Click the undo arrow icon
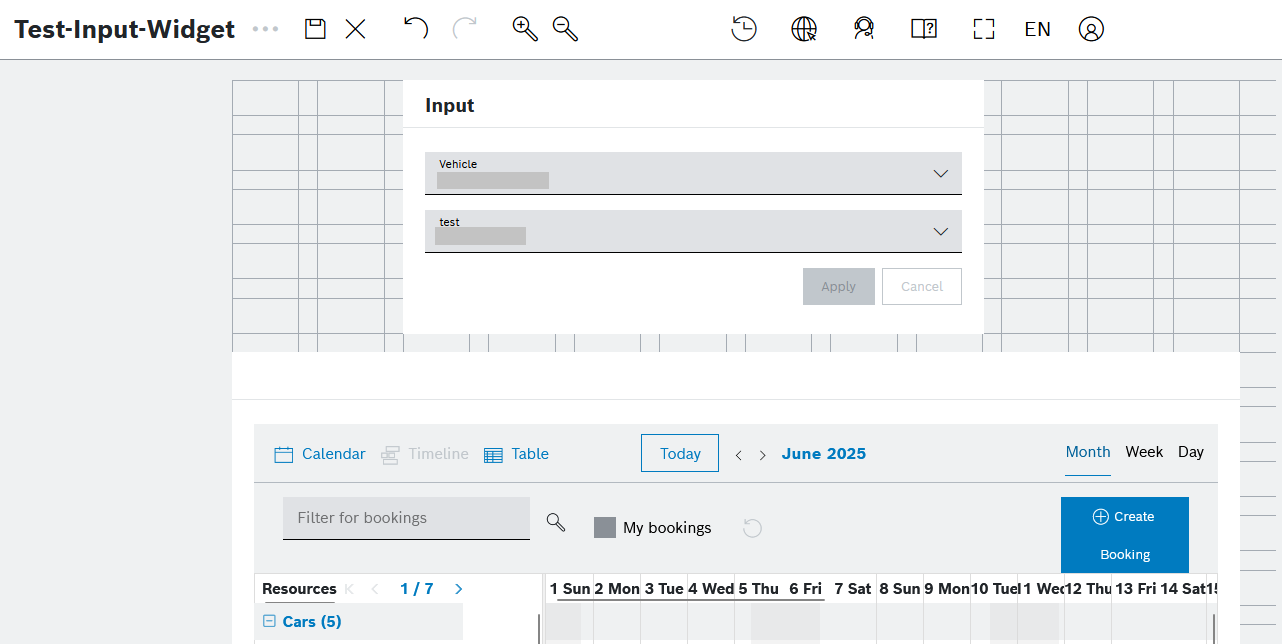Viewport: 1282px width, 644px height. 416,29
